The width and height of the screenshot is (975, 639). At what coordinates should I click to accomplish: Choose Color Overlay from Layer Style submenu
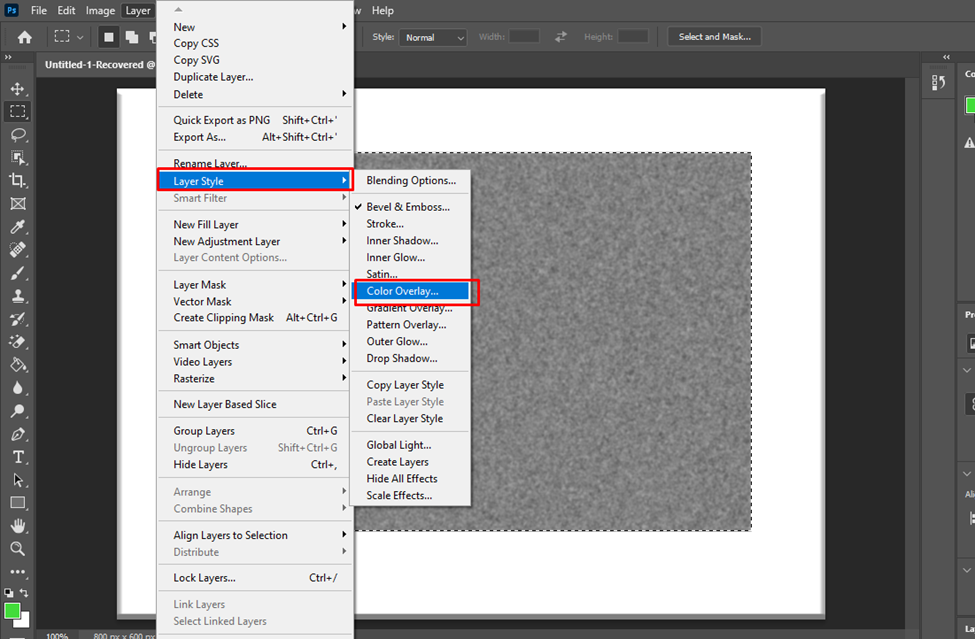[410, 291]
